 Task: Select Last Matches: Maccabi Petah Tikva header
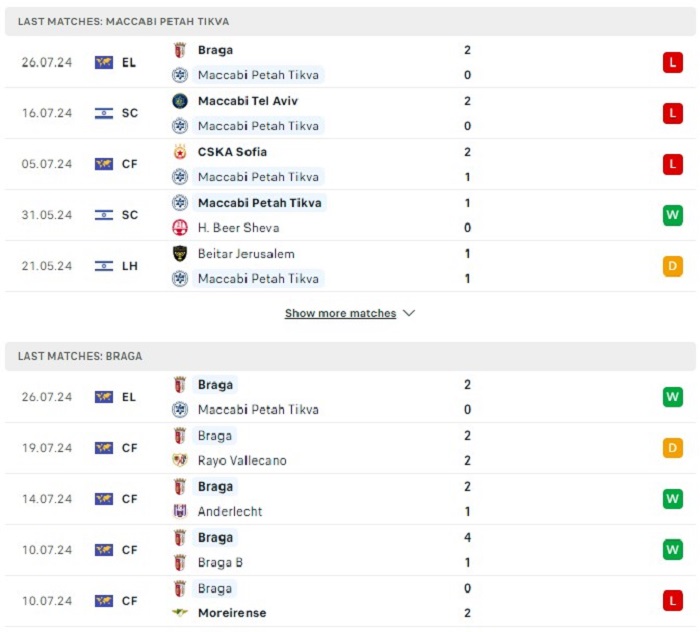point(350,21)
